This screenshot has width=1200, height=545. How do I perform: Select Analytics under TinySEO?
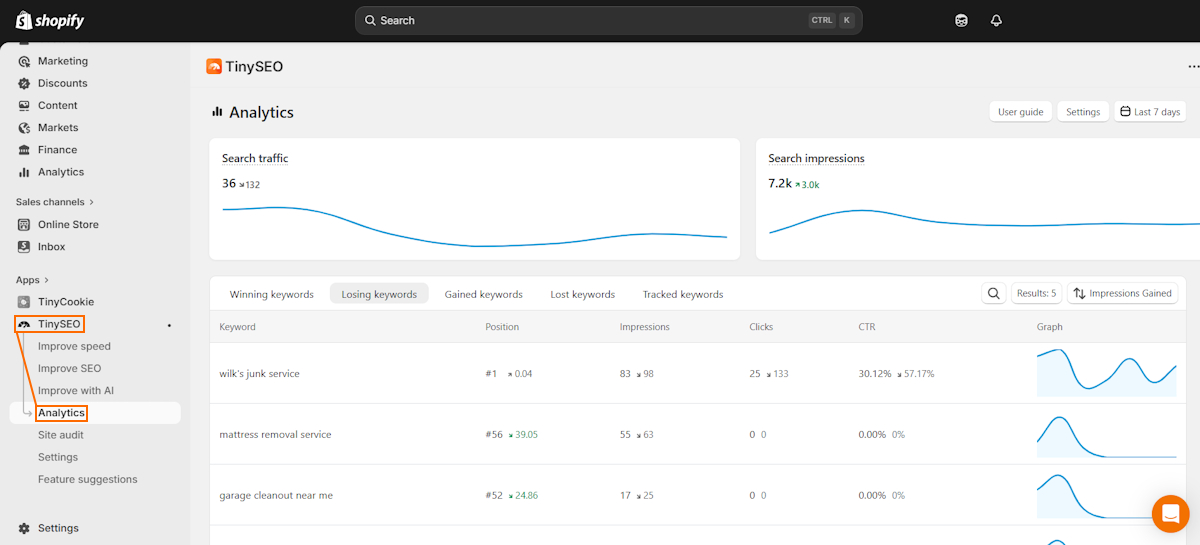[x=61, y=413]
